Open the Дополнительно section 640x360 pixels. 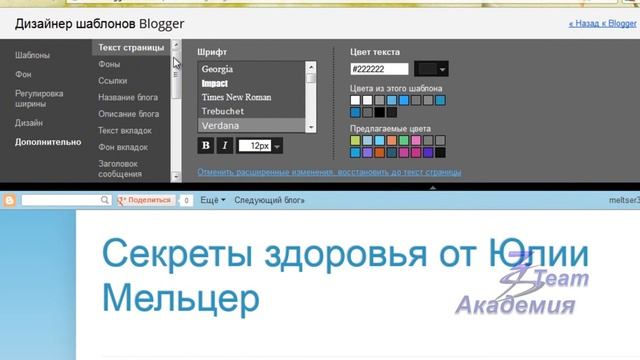coord(48,142)
